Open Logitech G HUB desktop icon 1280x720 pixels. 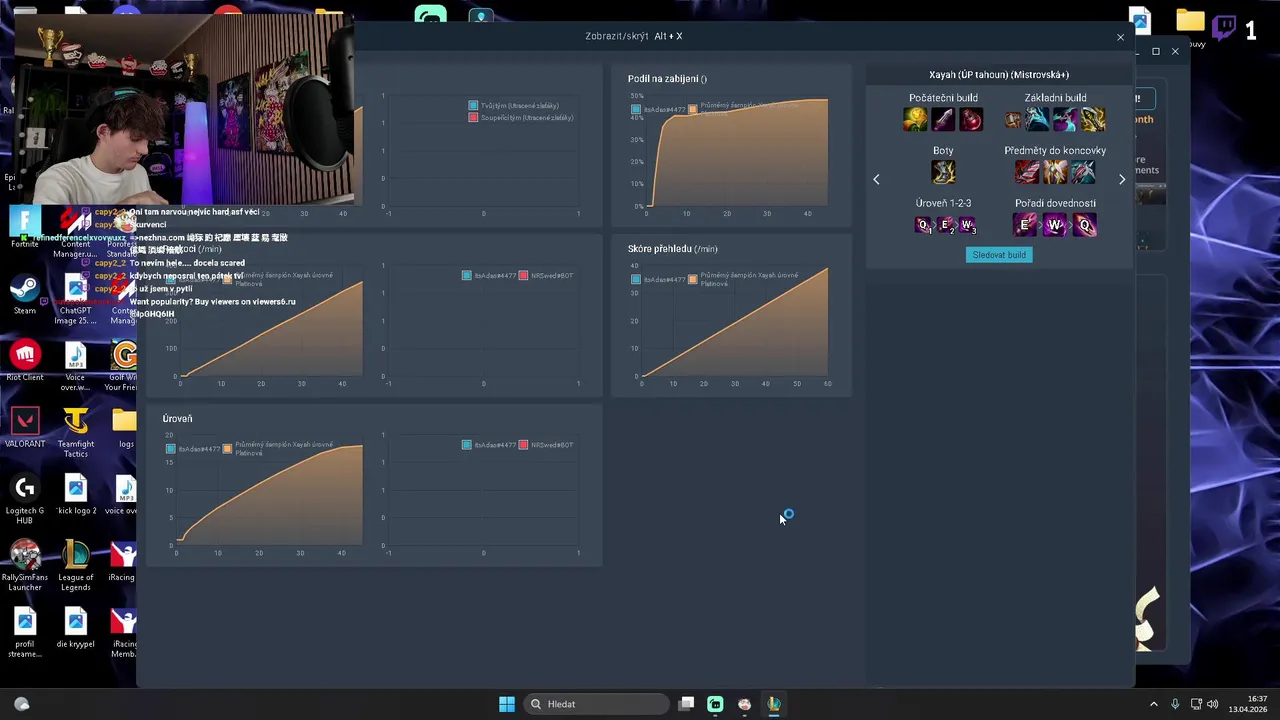click(24, 499)
